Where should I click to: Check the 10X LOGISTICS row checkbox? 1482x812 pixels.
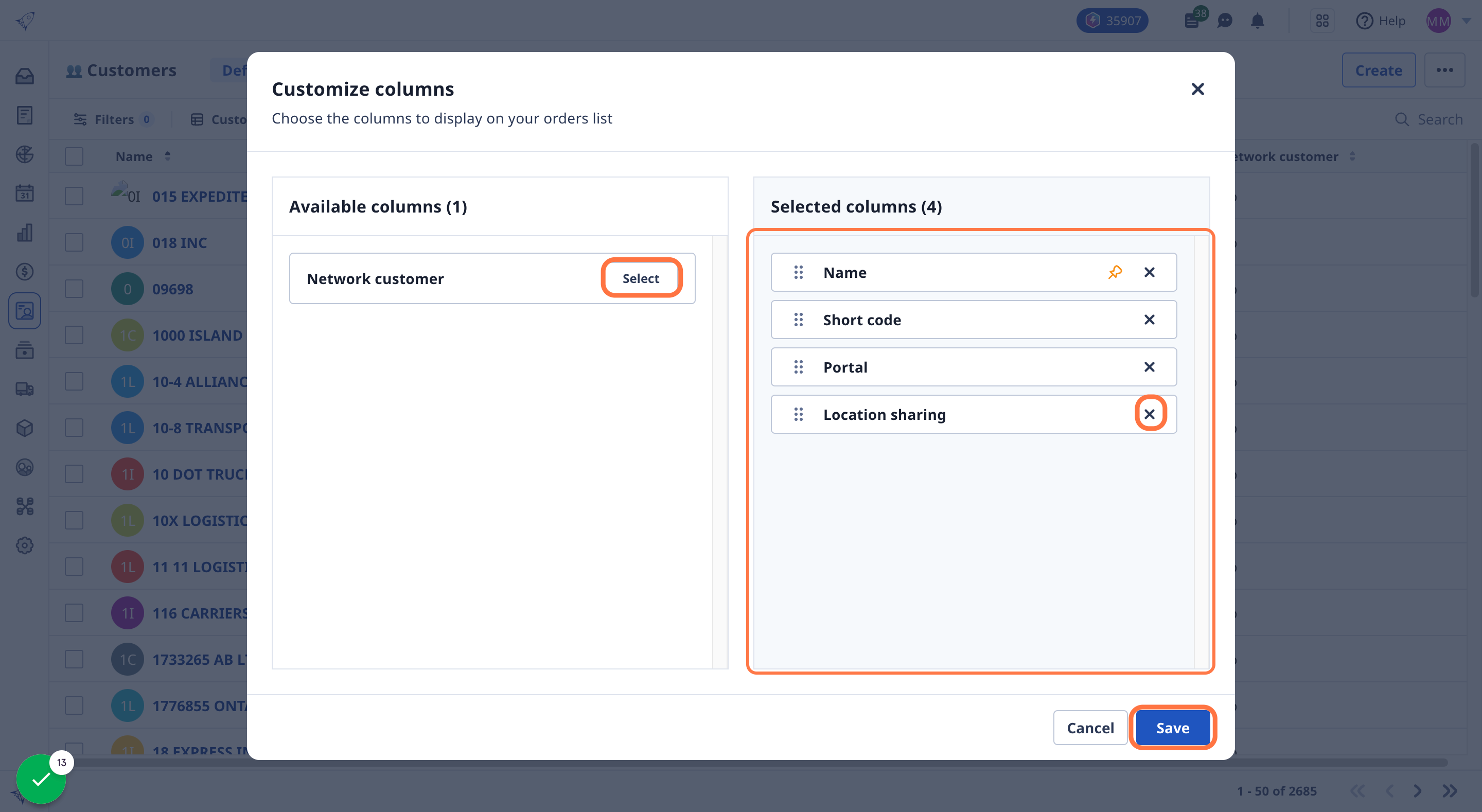point(74,520)
